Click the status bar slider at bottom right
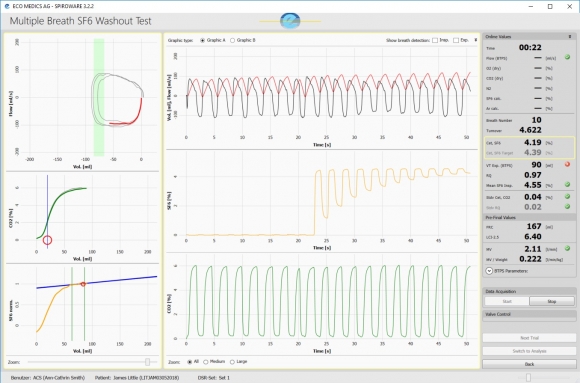The image size is (580, 383). 529,377
